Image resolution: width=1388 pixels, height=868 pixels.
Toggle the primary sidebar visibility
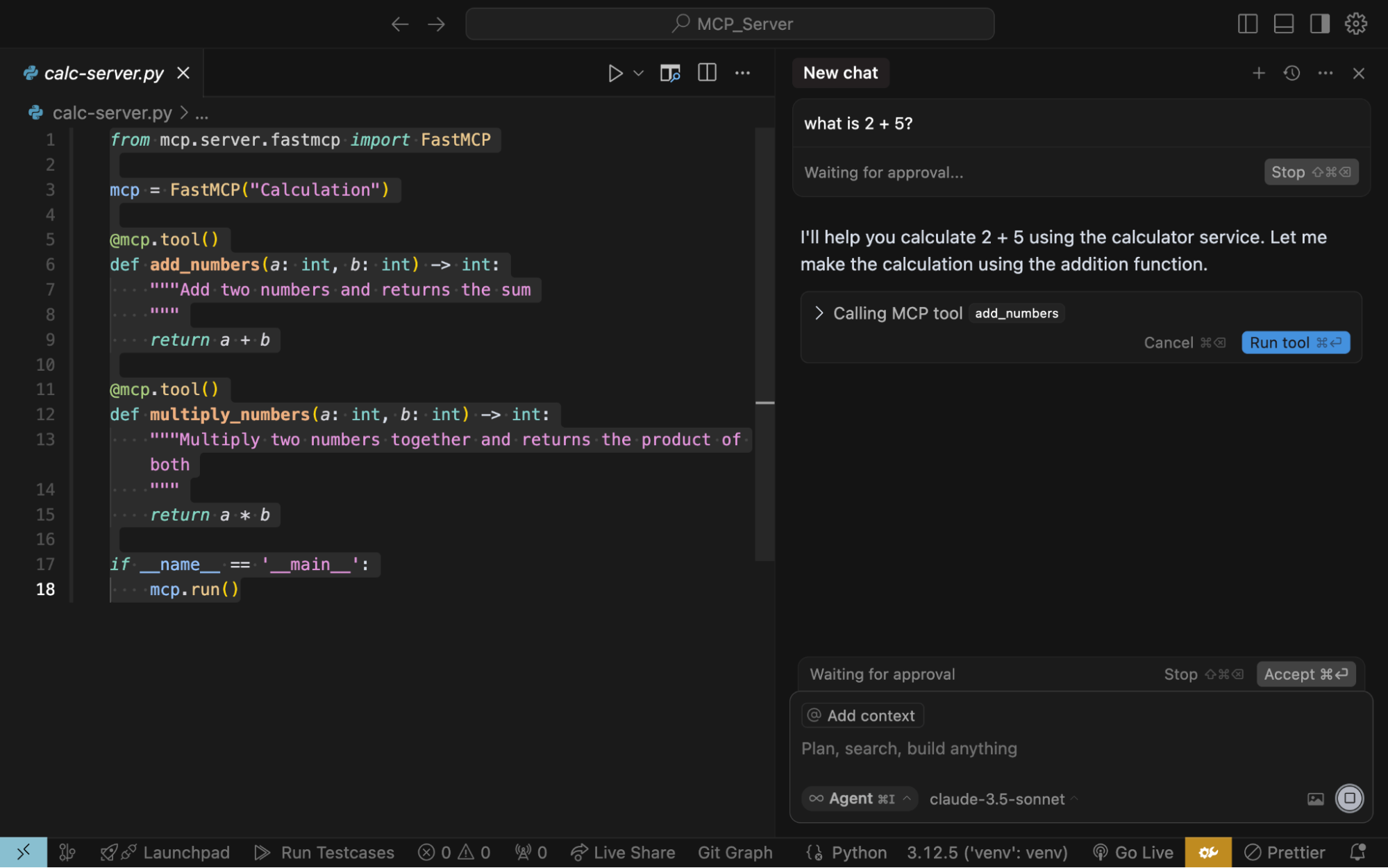click(1247, 23)
